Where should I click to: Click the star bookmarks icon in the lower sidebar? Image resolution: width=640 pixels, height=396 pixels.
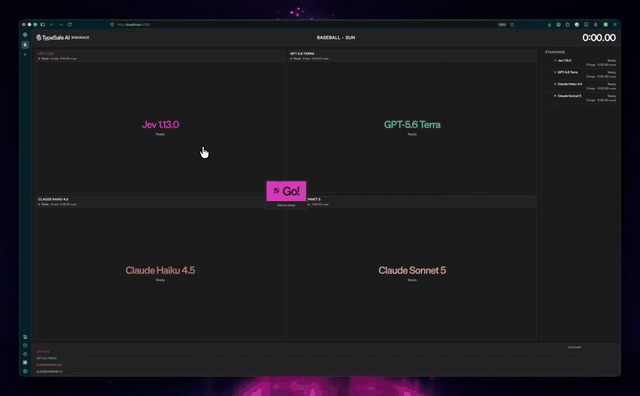[x=25, y=354]
